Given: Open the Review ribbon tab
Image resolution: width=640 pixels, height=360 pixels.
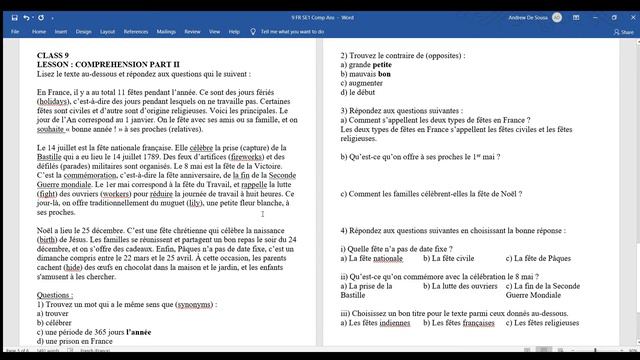Looking at the screenshot, I should point(192,31).
